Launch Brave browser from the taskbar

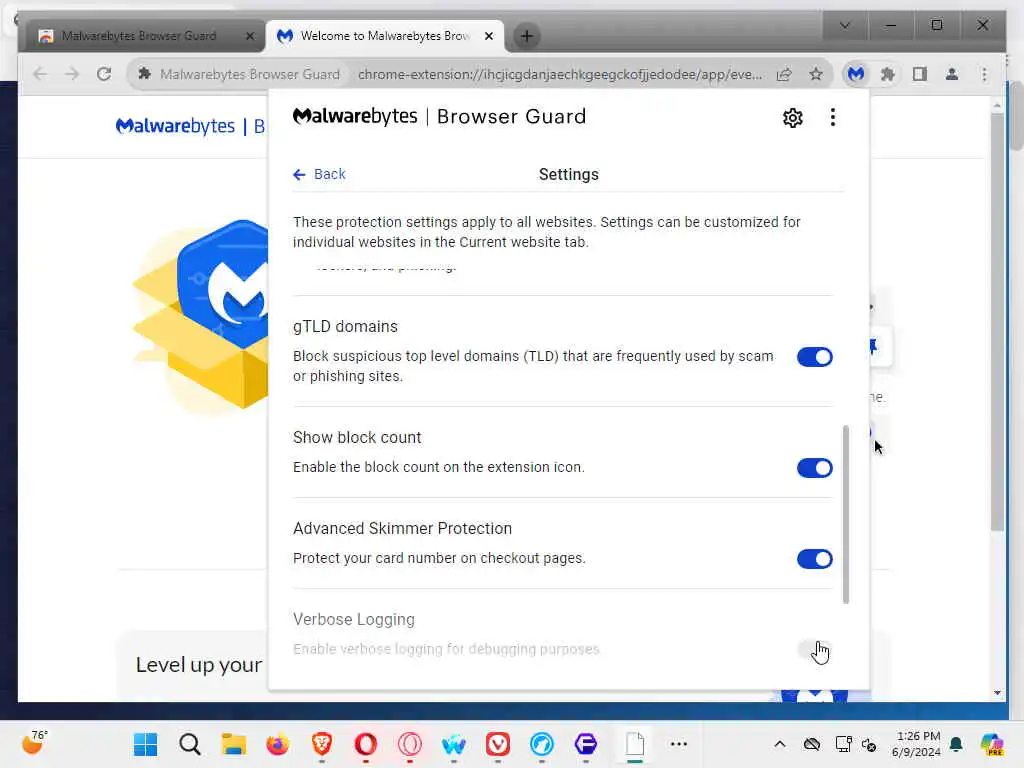tap(321, 744)
